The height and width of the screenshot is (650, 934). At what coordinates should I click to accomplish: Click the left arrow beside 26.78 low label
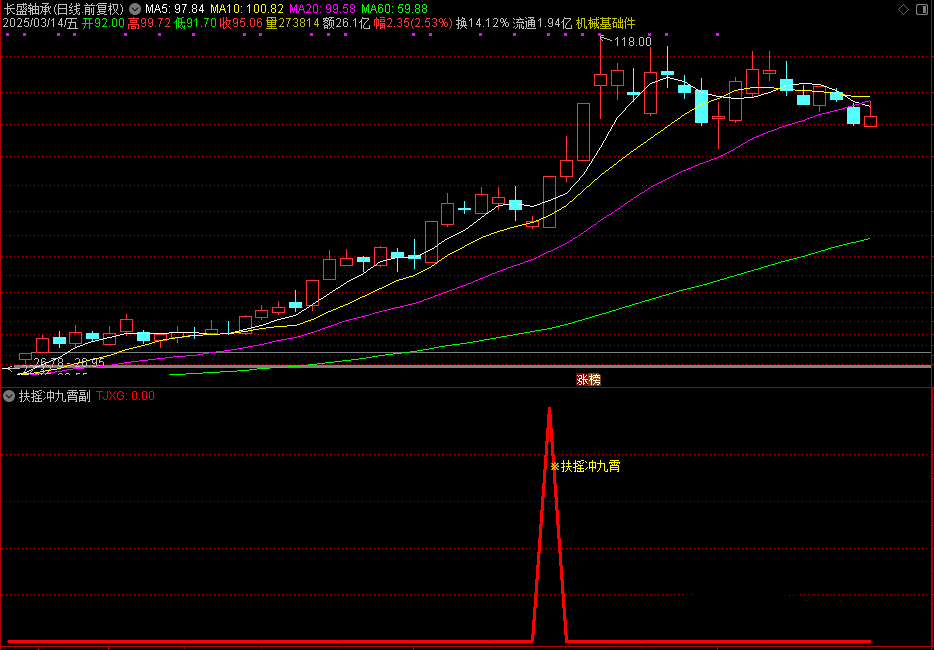(10, 367)
